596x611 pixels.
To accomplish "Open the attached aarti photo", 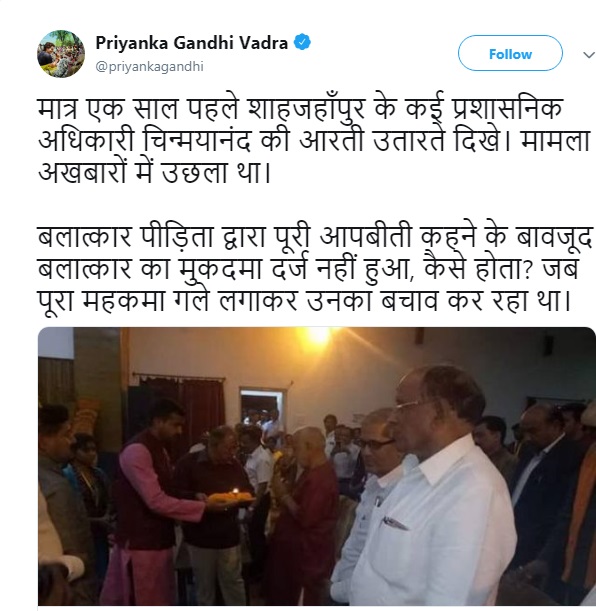I will pos(317,466).
